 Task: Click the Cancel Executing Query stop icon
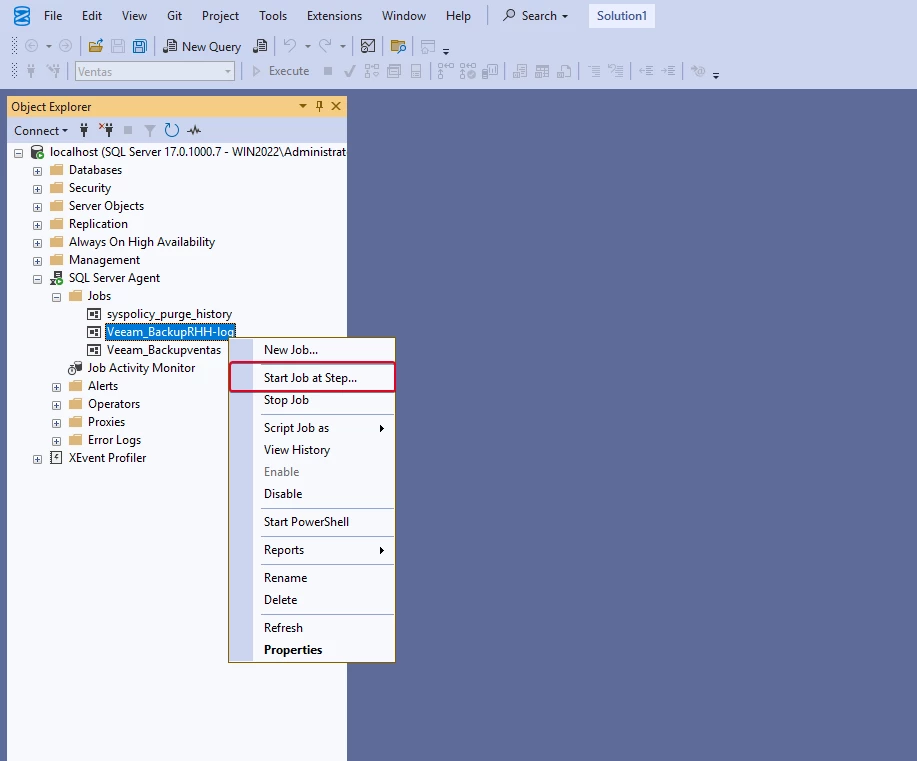pos(328,71)
